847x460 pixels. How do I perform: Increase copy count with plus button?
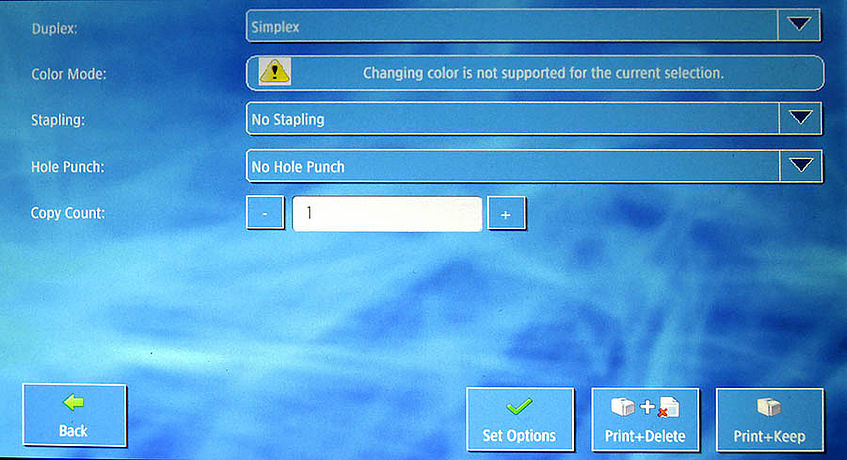(x=506, y=214)
